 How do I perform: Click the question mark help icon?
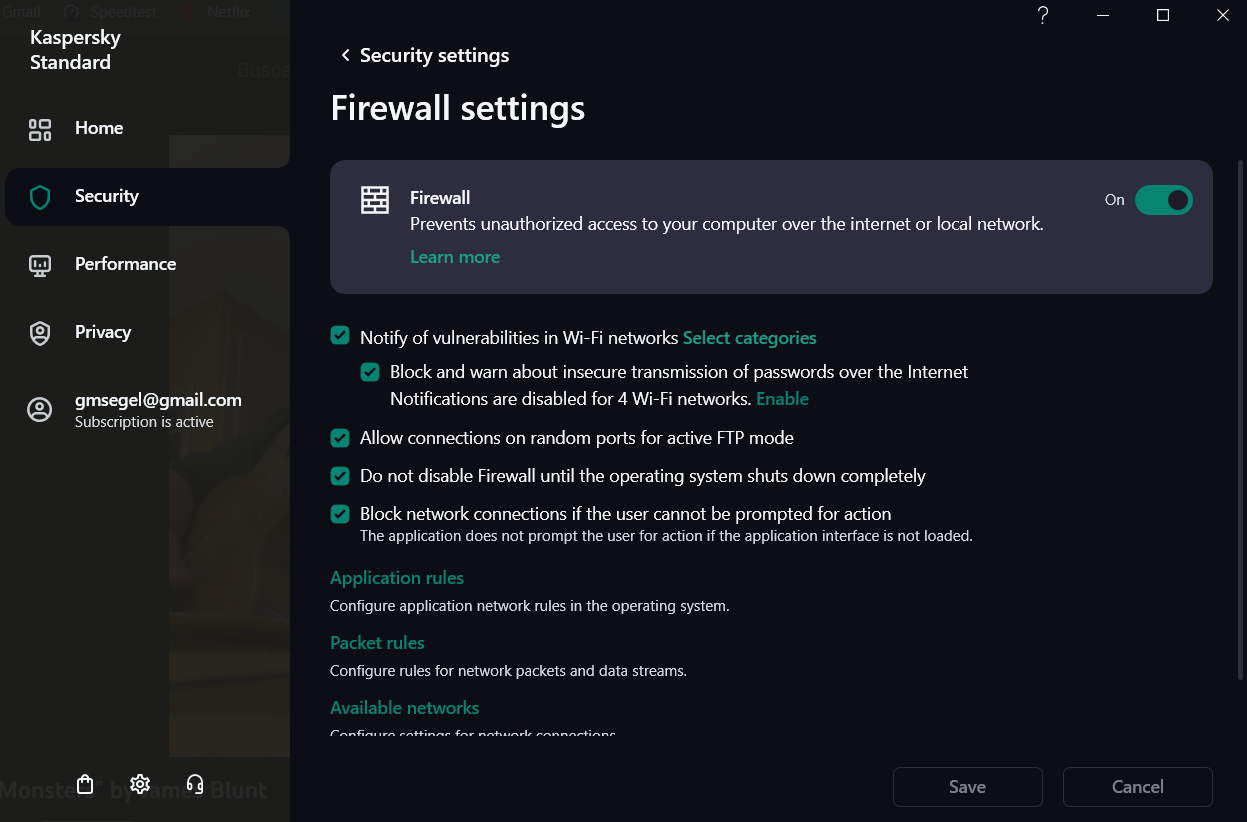pyautogui.click(x=1043, y=15)
